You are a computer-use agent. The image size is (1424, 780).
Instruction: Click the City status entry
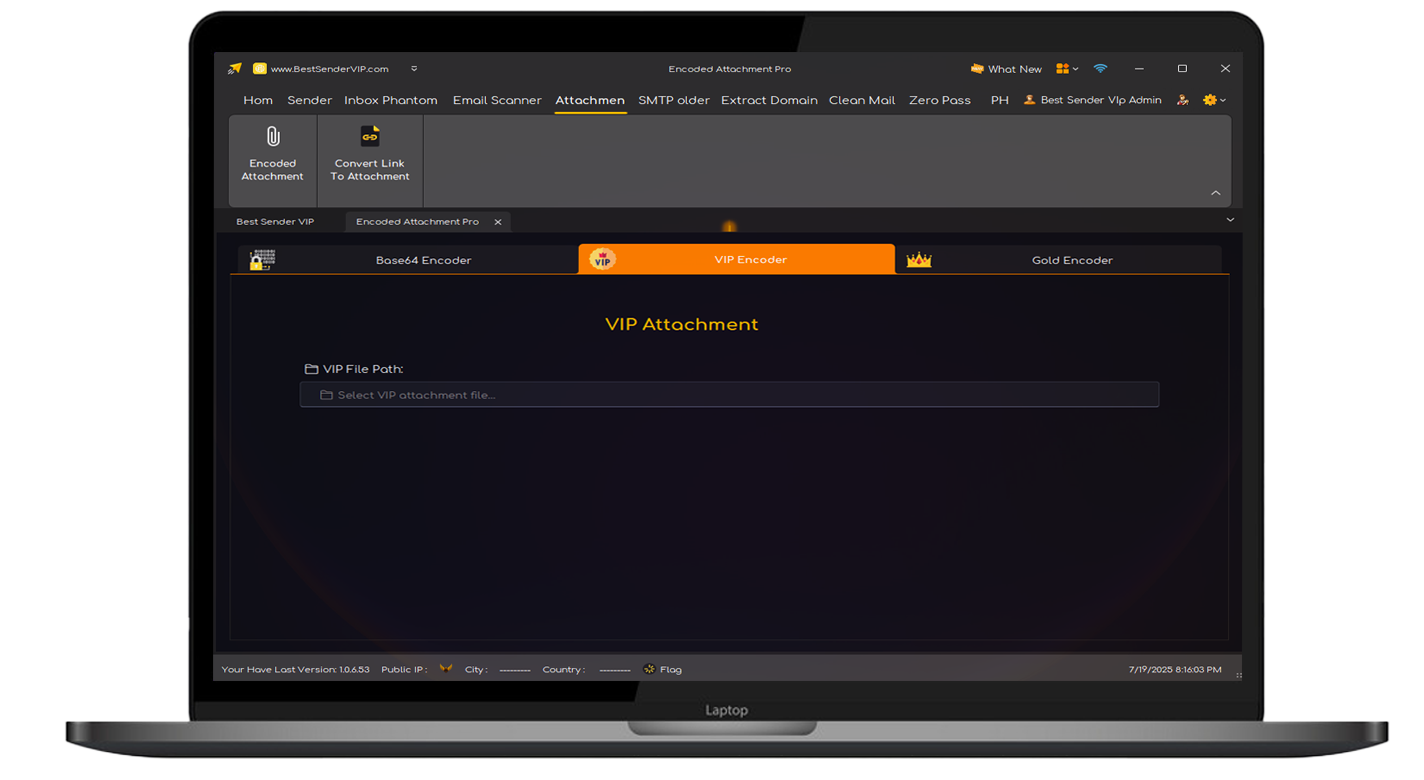coord(497,670)
